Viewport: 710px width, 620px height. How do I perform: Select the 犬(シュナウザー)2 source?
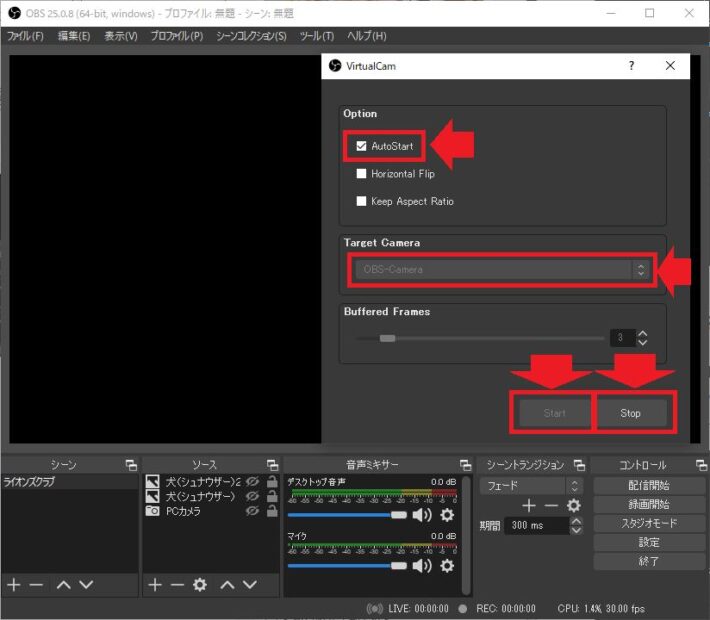[203, 481]
